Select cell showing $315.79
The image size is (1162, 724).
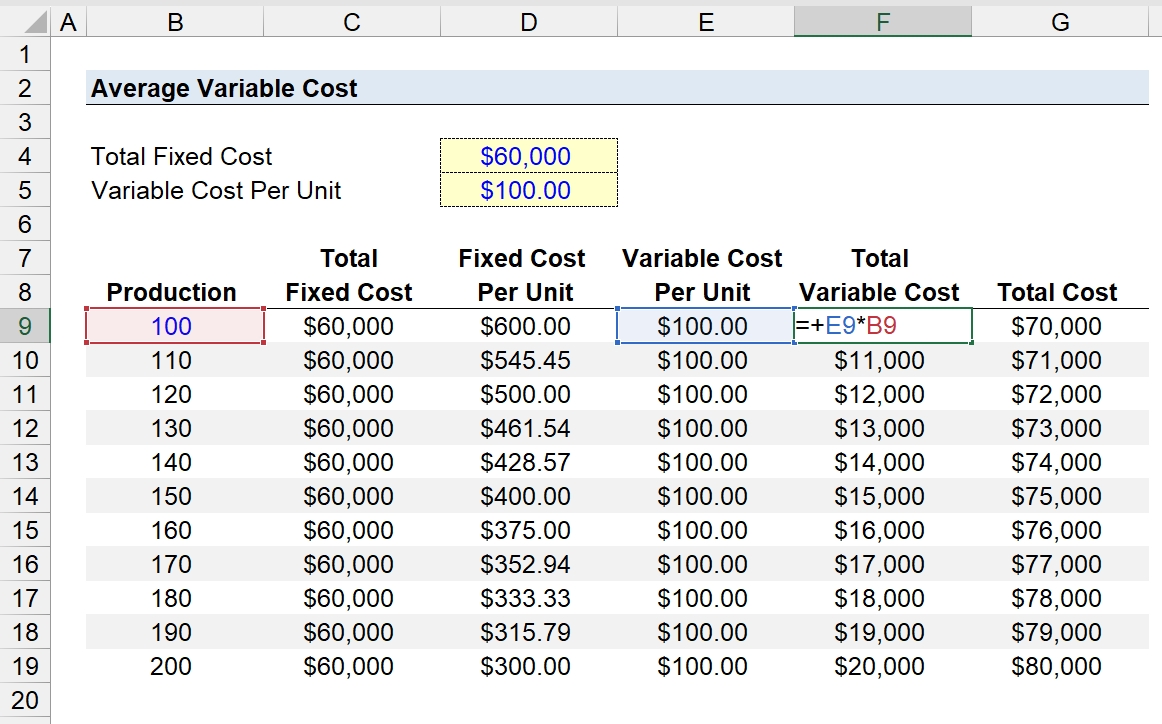528,632
